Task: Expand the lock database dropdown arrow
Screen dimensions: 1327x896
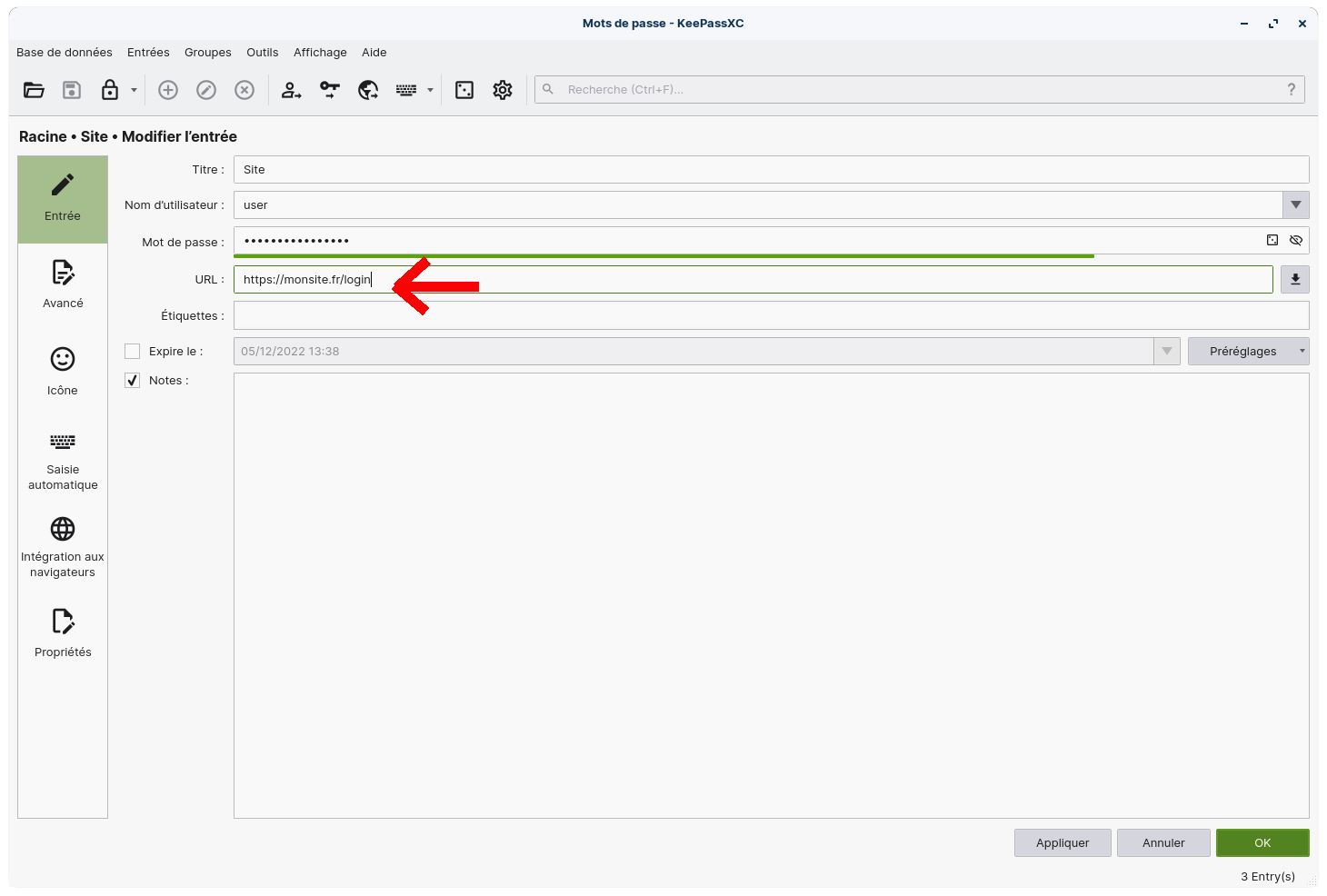Action: (134, 90)
